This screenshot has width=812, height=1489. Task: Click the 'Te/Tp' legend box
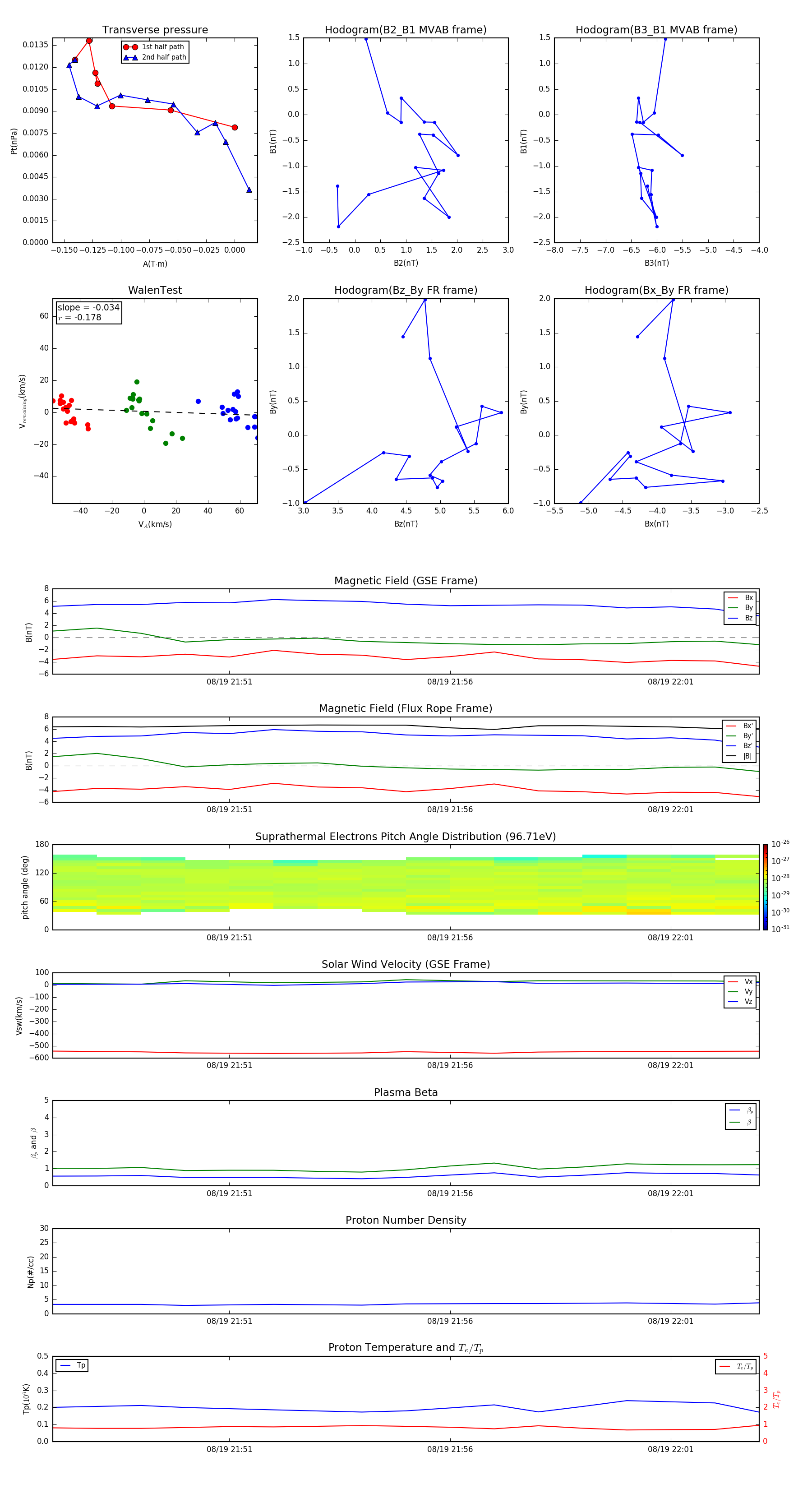click(x=735, y=1366)
